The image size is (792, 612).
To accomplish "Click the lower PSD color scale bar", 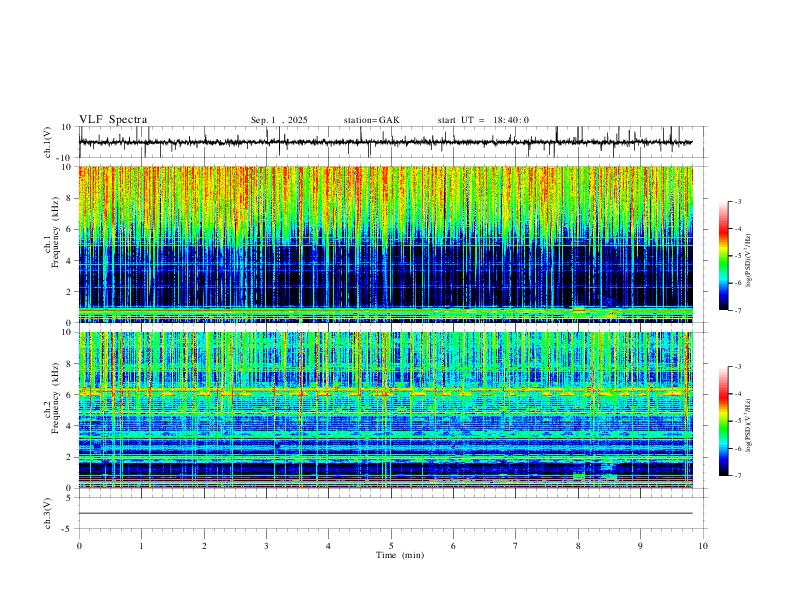I will 724,421.
